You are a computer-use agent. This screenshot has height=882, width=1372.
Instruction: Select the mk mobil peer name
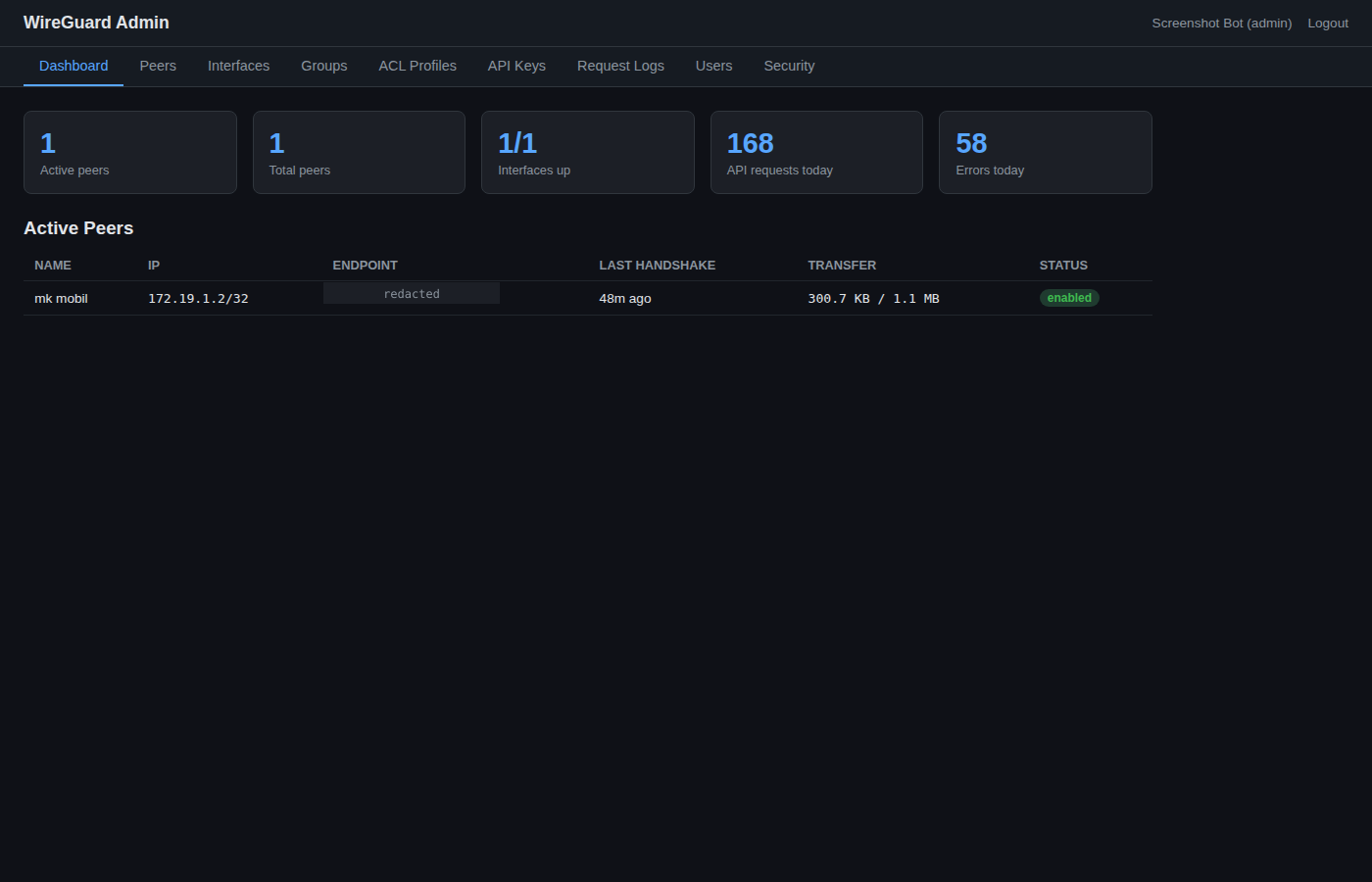coord(61,298)
